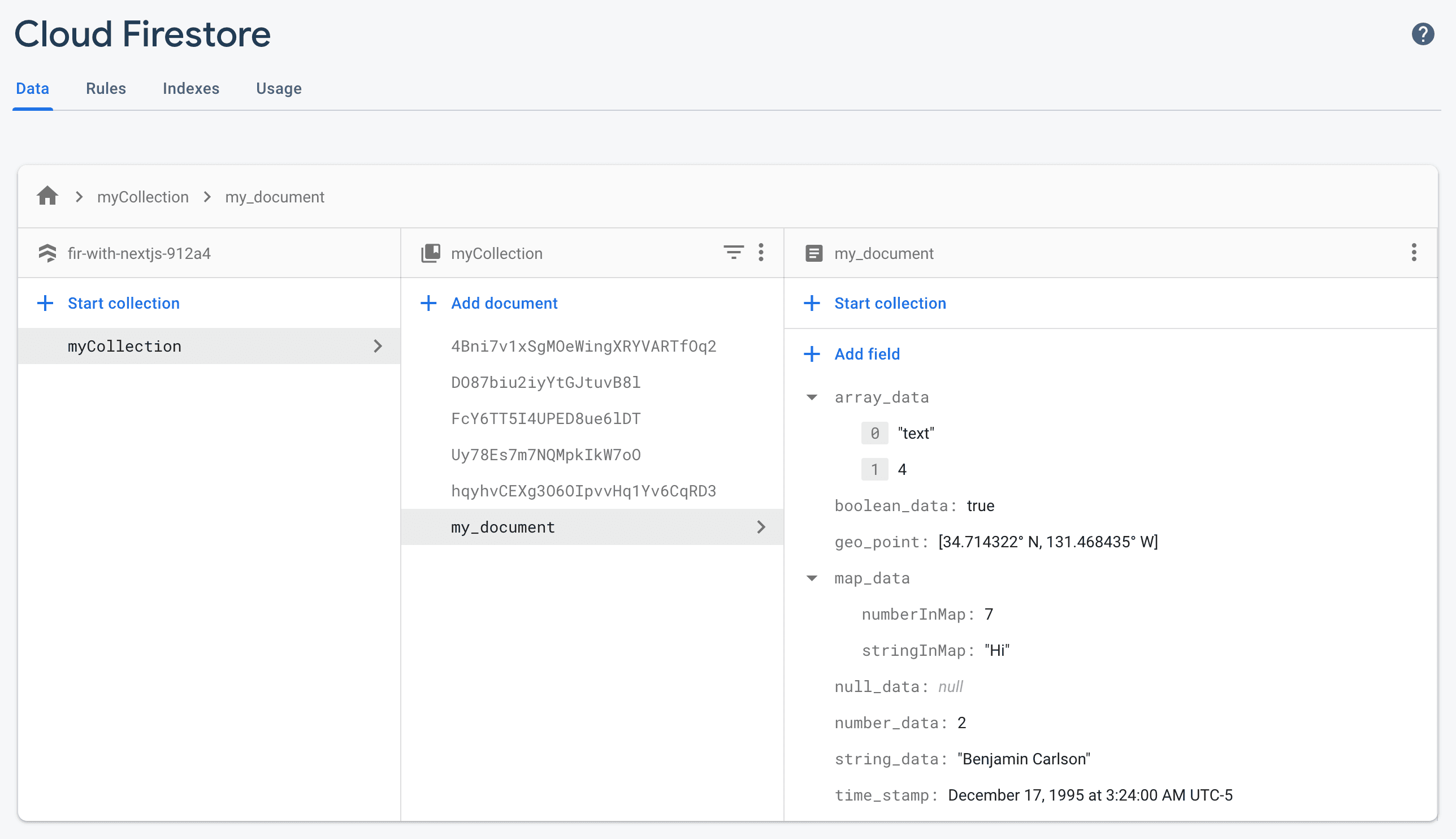This screenshot has width=1456, height=839.
Task: Switch to the Data tab
Action: coord(32,88)
